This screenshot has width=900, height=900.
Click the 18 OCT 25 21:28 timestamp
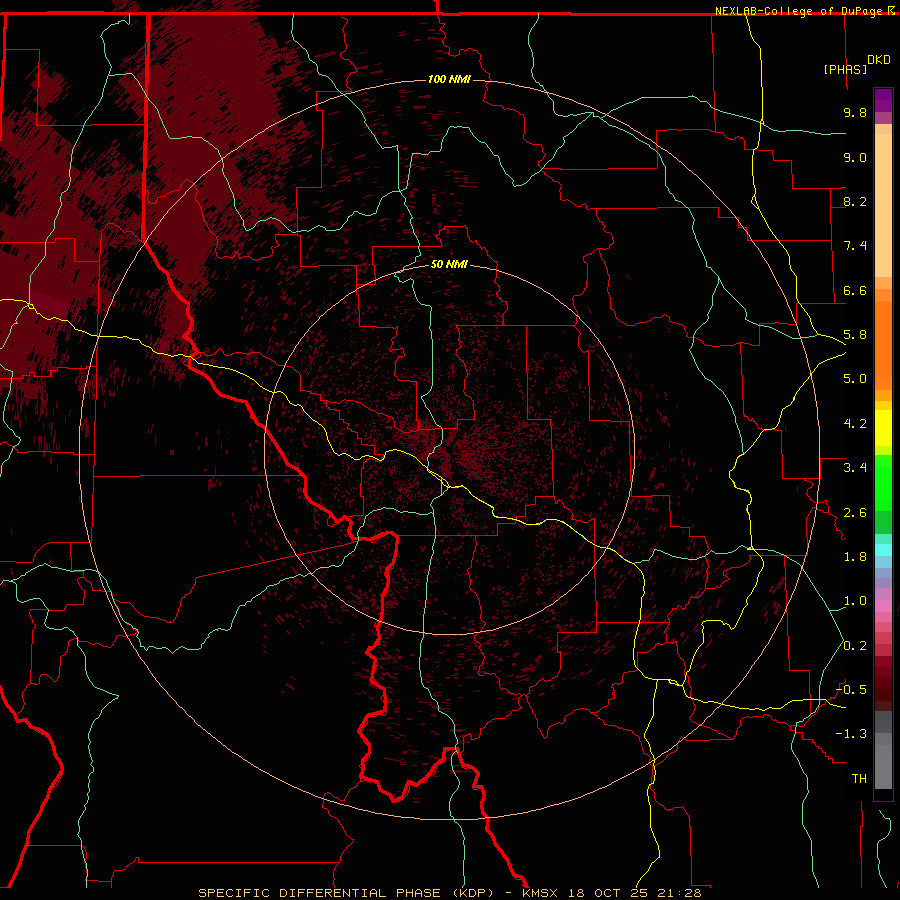point(635,893)
